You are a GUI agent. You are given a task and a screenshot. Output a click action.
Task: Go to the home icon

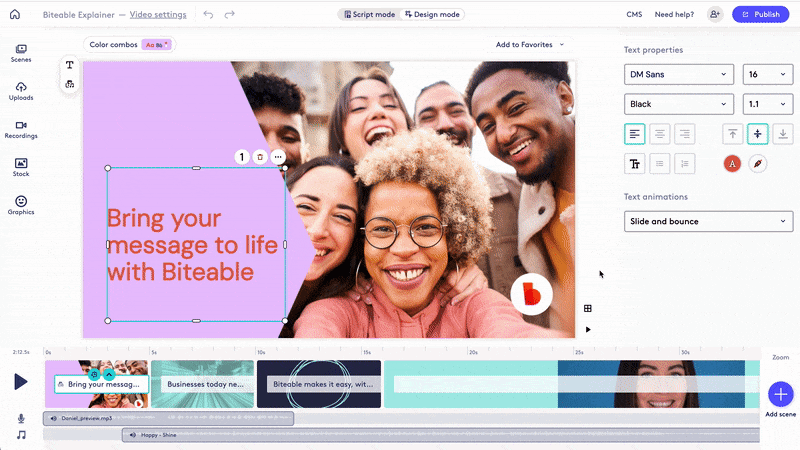pos(15,14)
